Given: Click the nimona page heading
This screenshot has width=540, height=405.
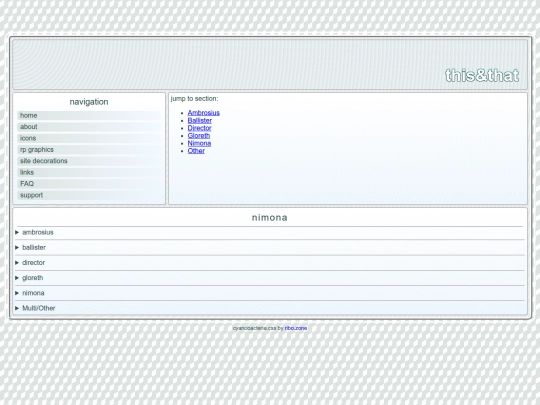Looking at the screenshot, I should click(x=270, y=218).
